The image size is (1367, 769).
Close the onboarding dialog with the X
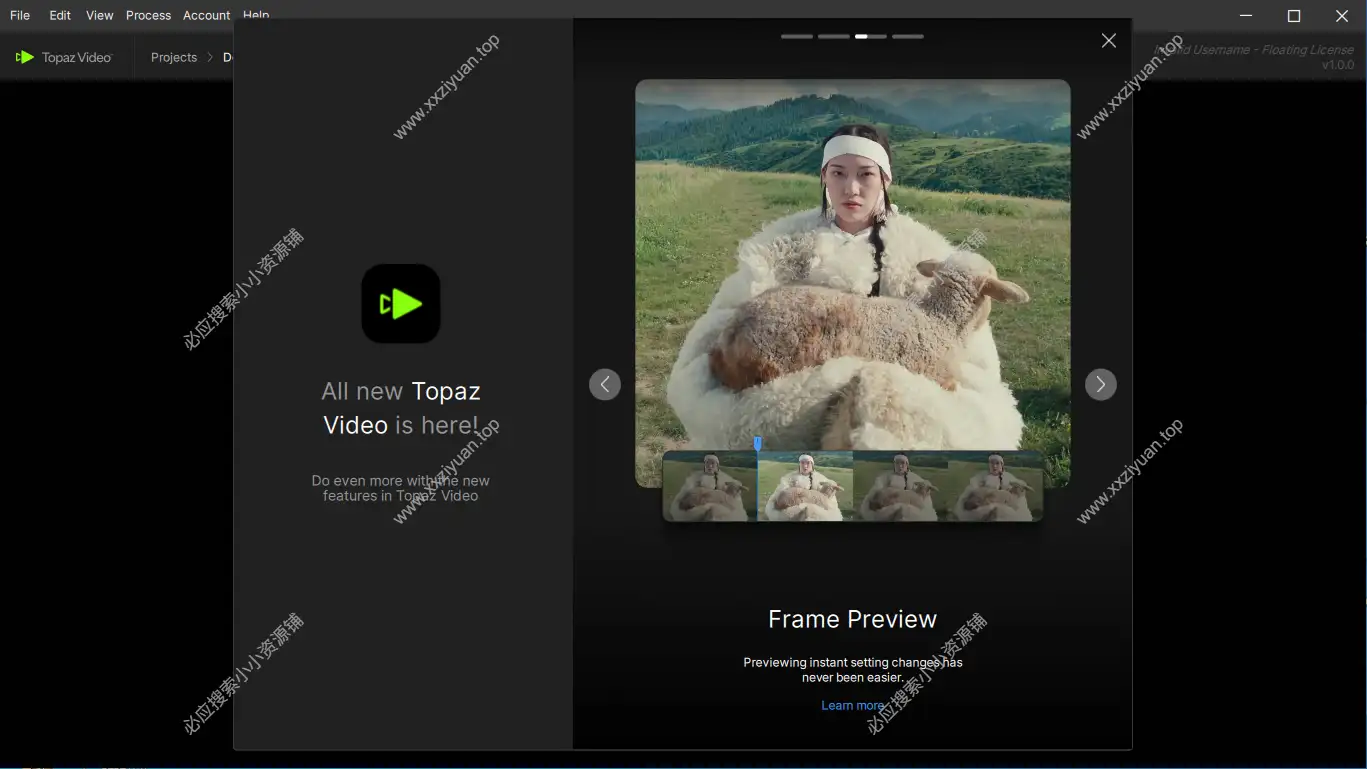pos(1108,40)
